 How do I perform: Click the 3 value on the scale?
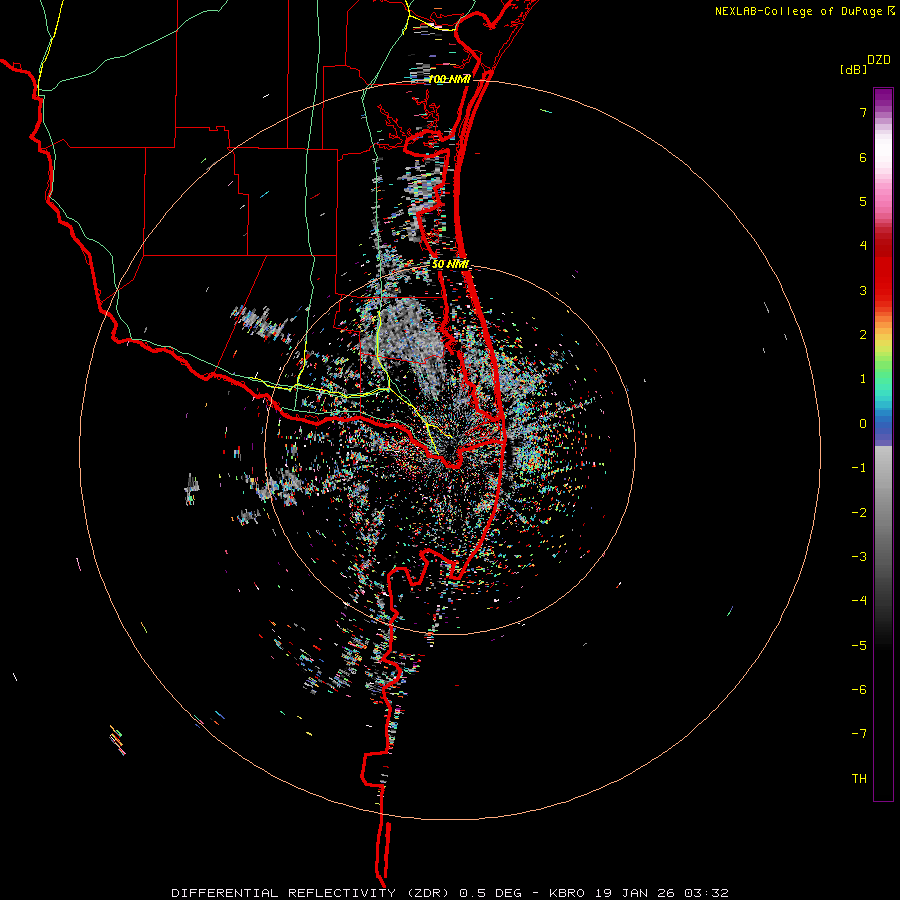tap(863, 290)
